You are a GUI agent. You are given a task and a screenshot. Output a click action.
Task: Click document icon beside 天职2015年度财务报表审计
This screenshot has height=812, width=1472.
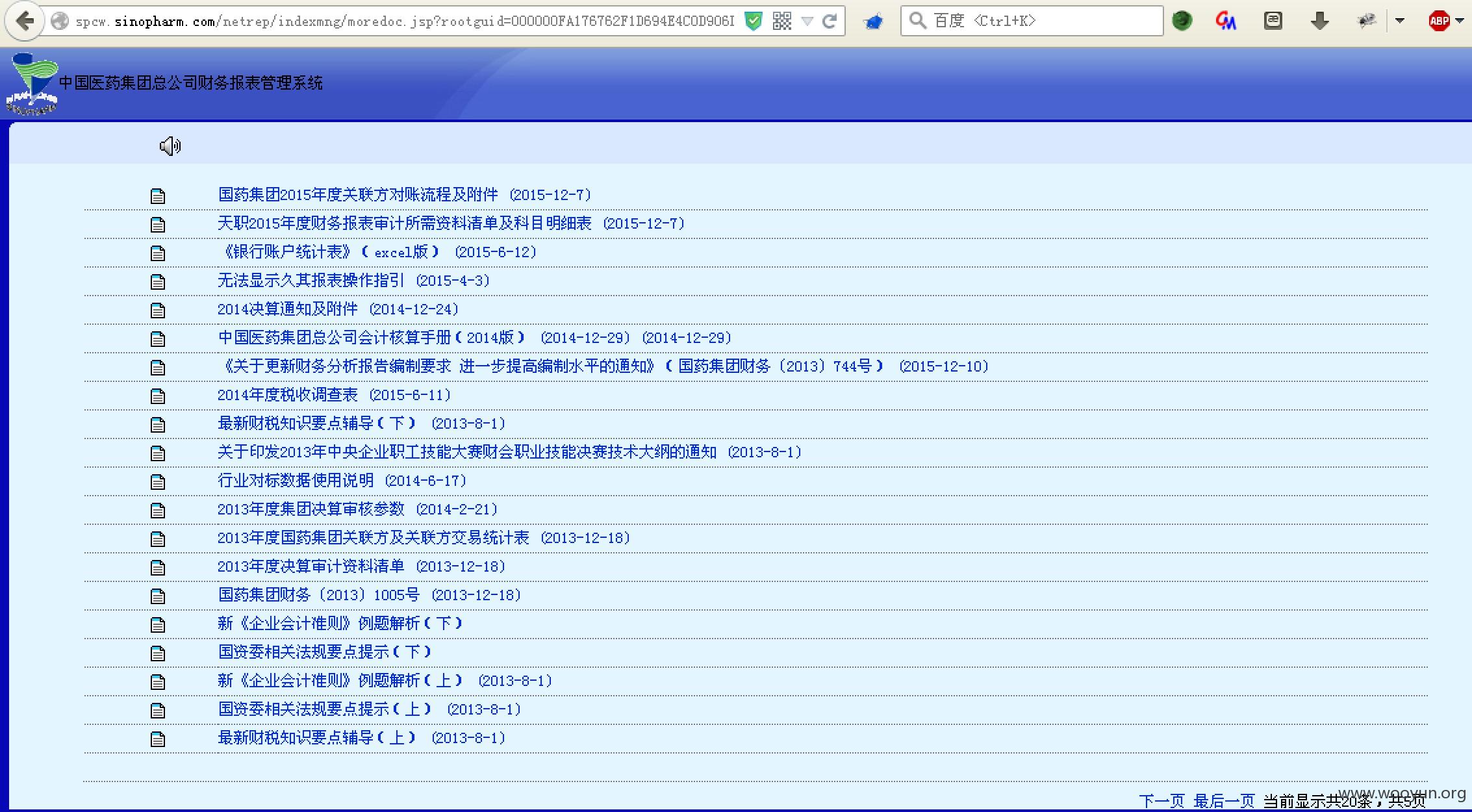[158, 224]
